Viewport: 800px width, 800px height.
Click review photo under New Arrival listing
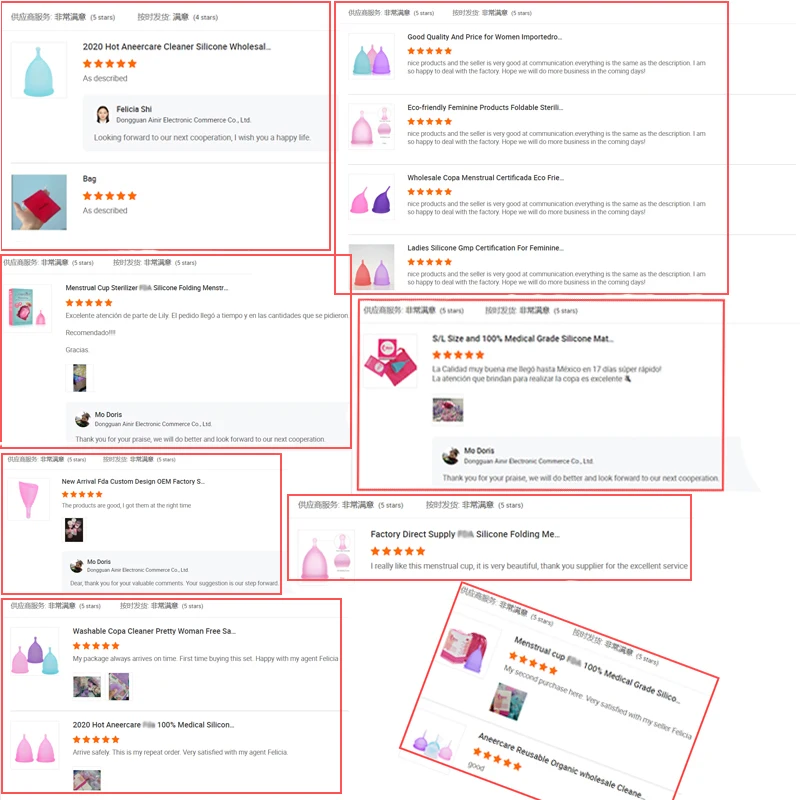(74, 530)
